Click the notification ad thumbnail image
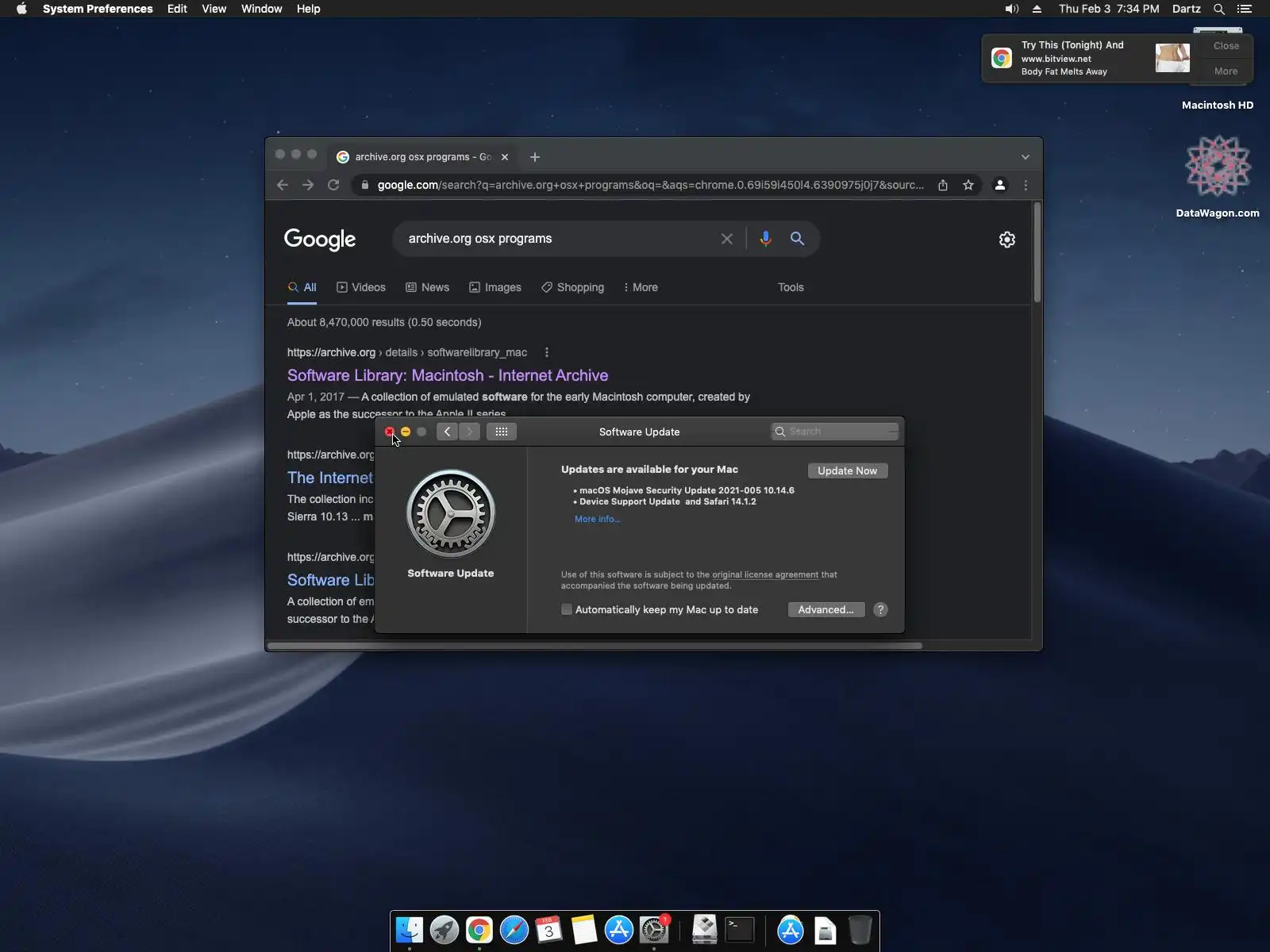 pyautogui.click(x=1172, y=58)
